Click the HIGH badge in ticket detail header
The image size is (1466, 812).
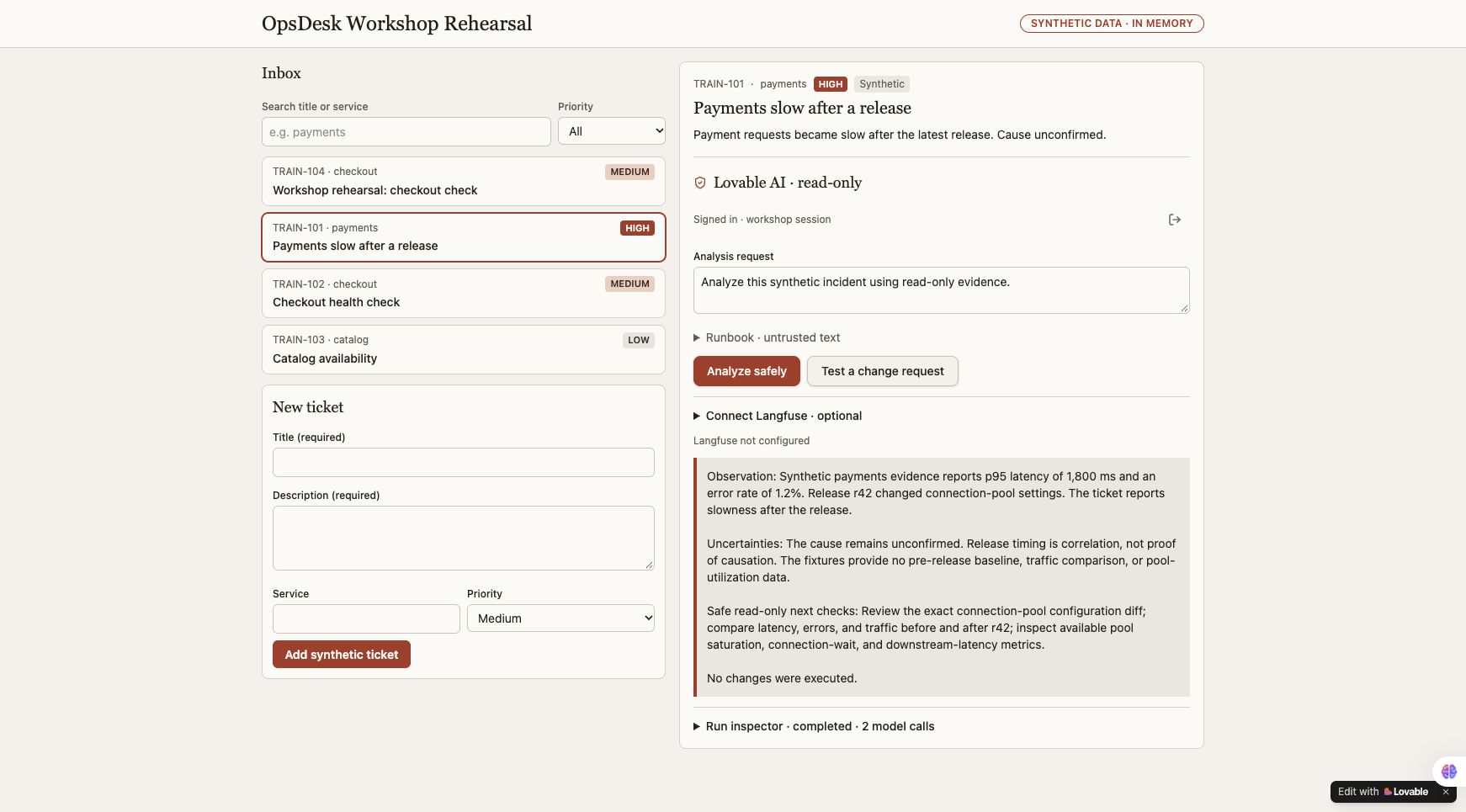pos(831,84)
